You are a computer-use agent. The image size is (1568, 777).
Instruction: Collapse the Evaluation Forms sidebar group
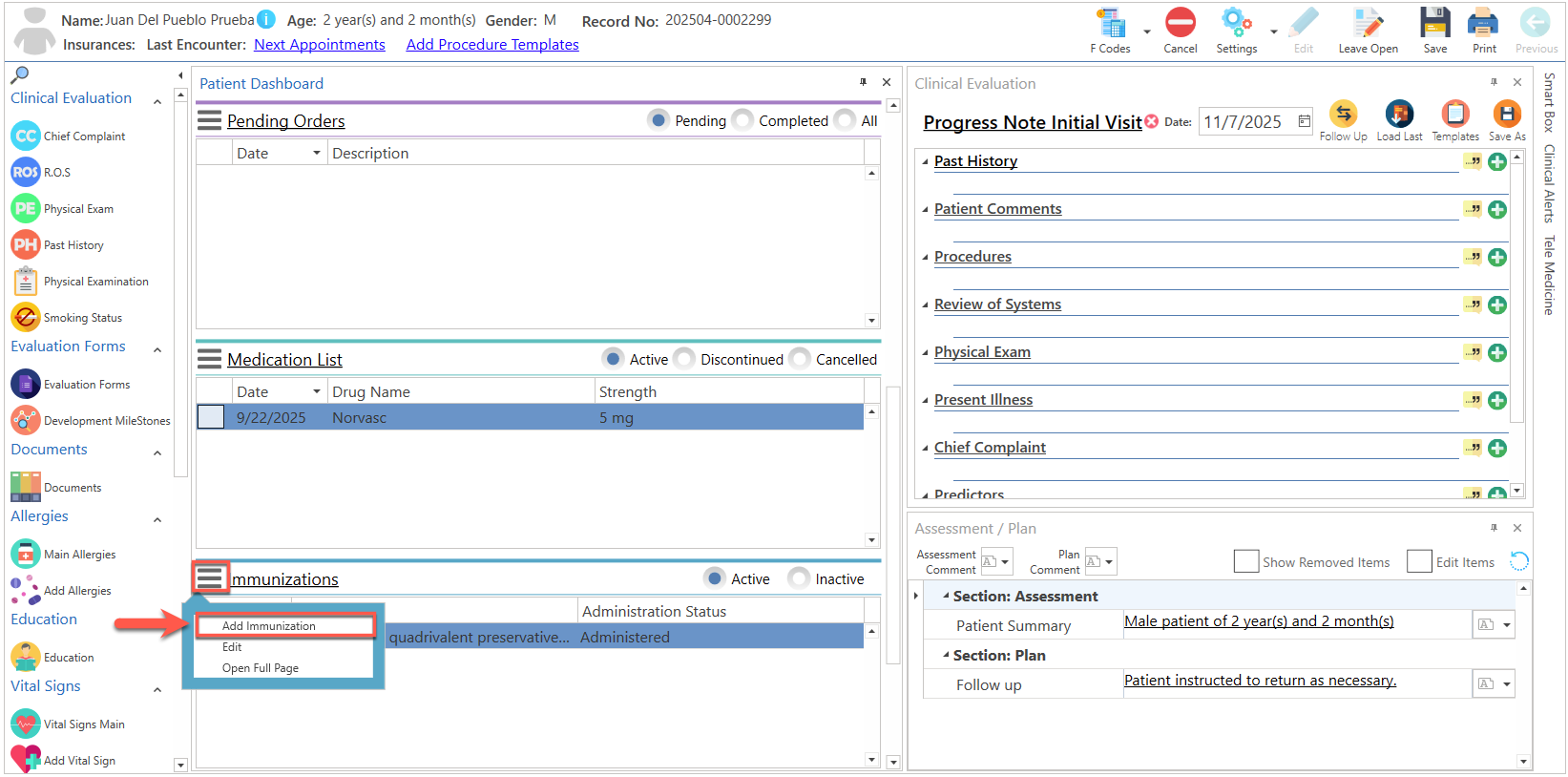coord(157,349)
